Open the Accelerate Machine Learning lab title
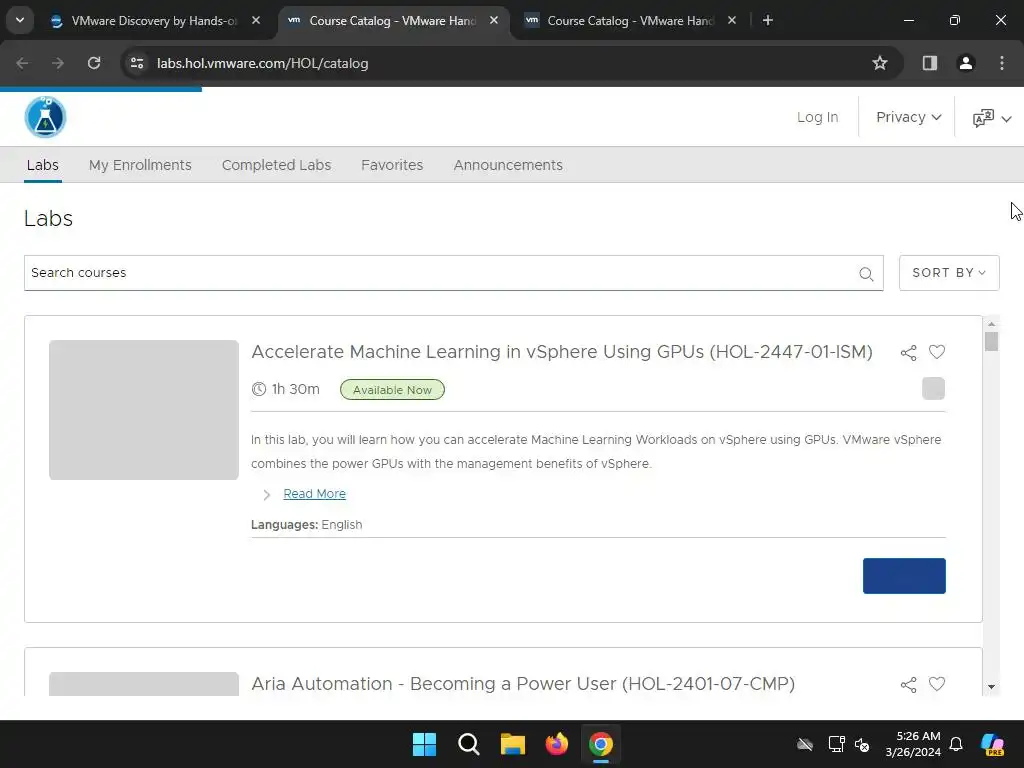1024x768 pixels. click(562, 352)
